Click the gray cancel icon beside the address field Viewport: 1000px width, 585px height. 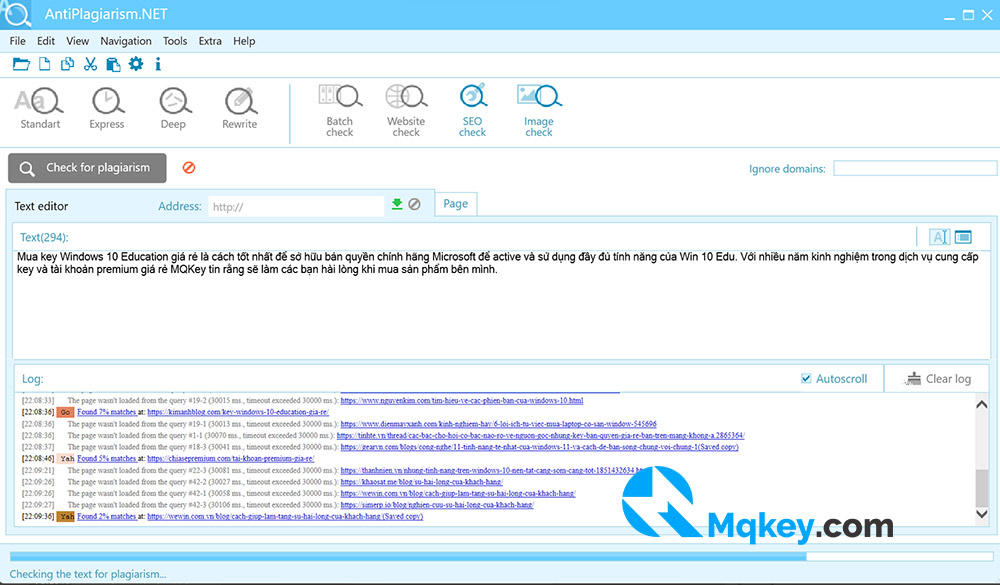pos(415,204)
